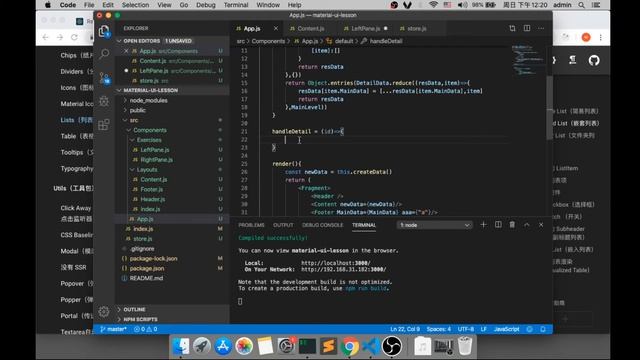Collapse the src folder
This screenshot has width=640, height=360.
point(133,120)
